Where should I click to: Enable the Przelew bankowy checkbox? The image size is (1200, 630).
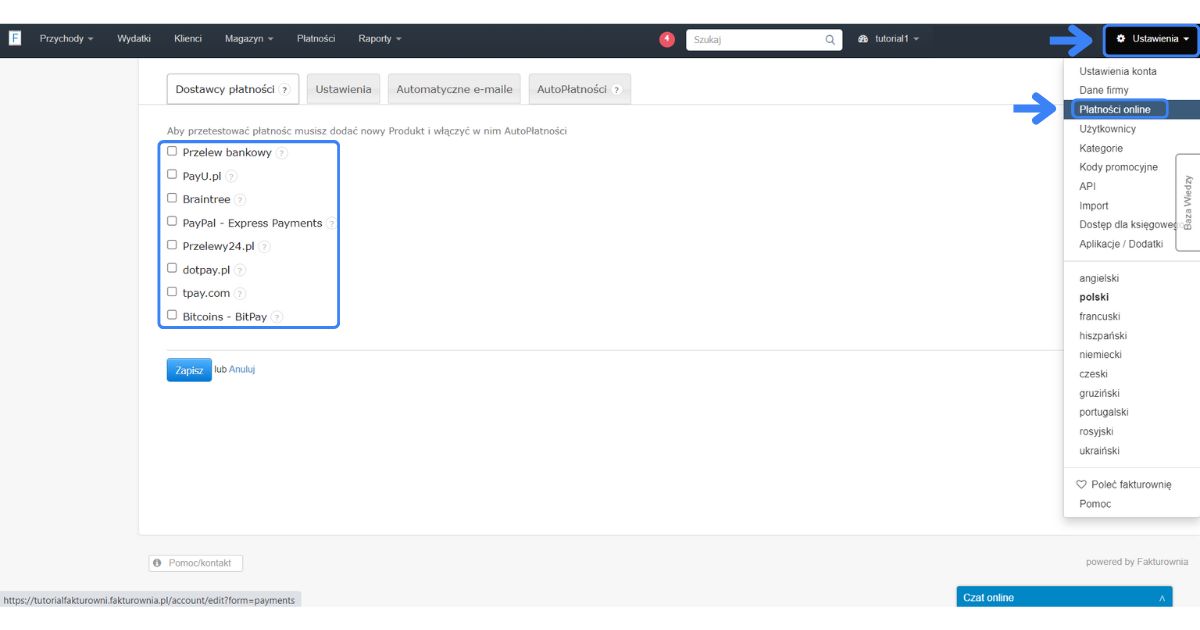pyautogui.click(x=172, y=151)
